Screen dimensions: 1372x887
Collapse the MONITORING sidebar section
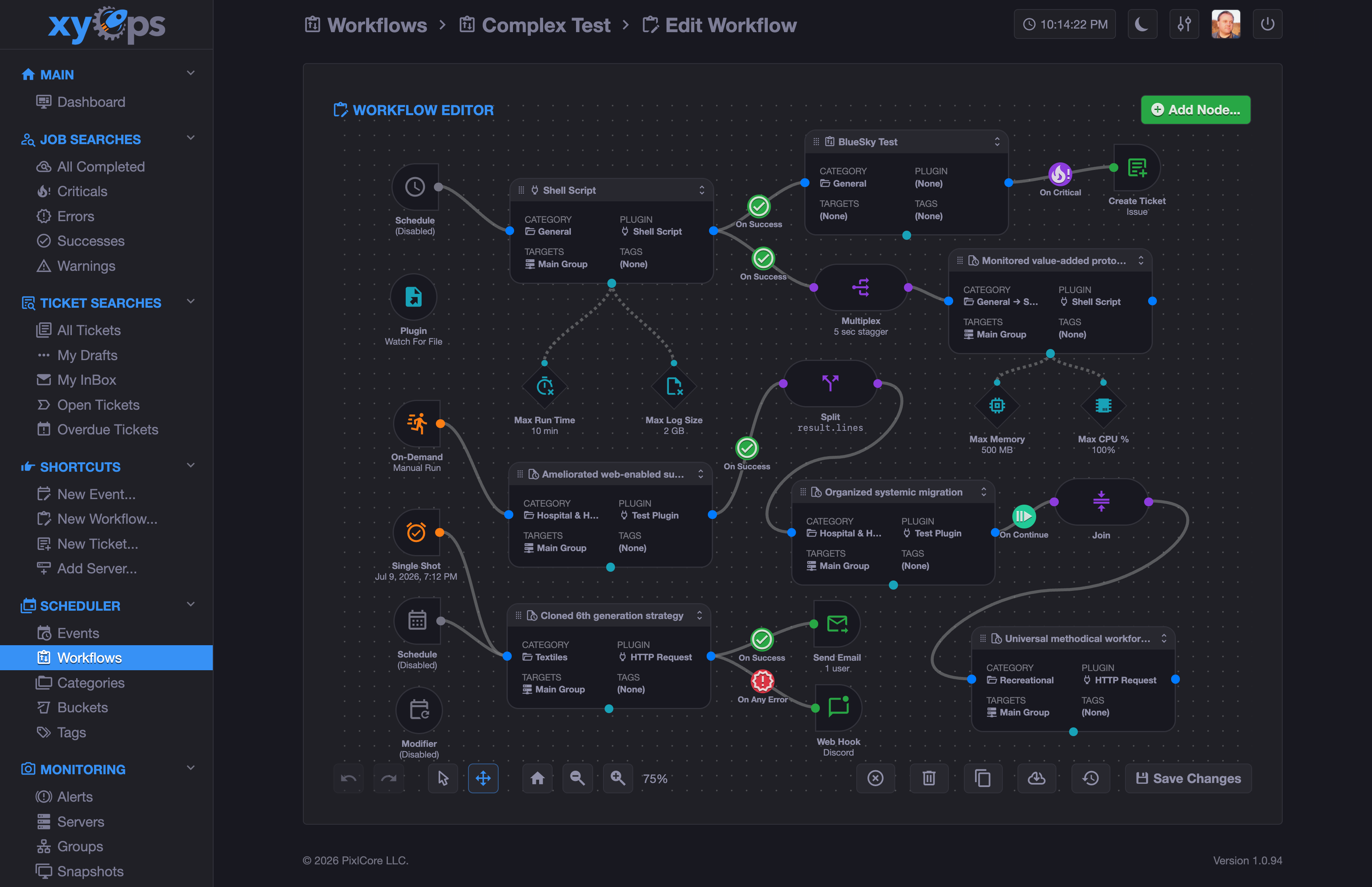click(191, 768)
